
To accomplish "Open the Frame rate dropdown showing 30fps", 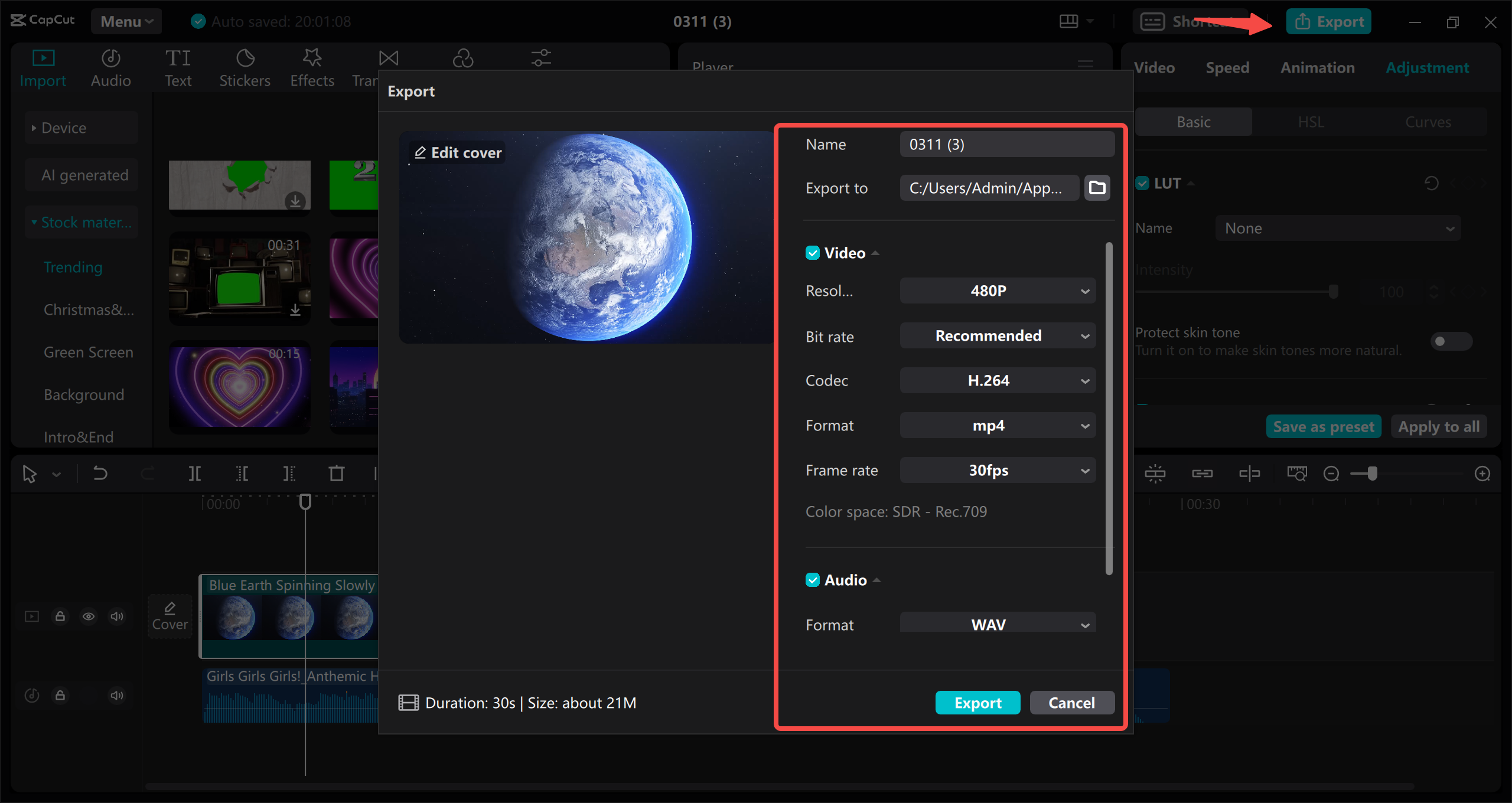I will click(x=997, y=470).
